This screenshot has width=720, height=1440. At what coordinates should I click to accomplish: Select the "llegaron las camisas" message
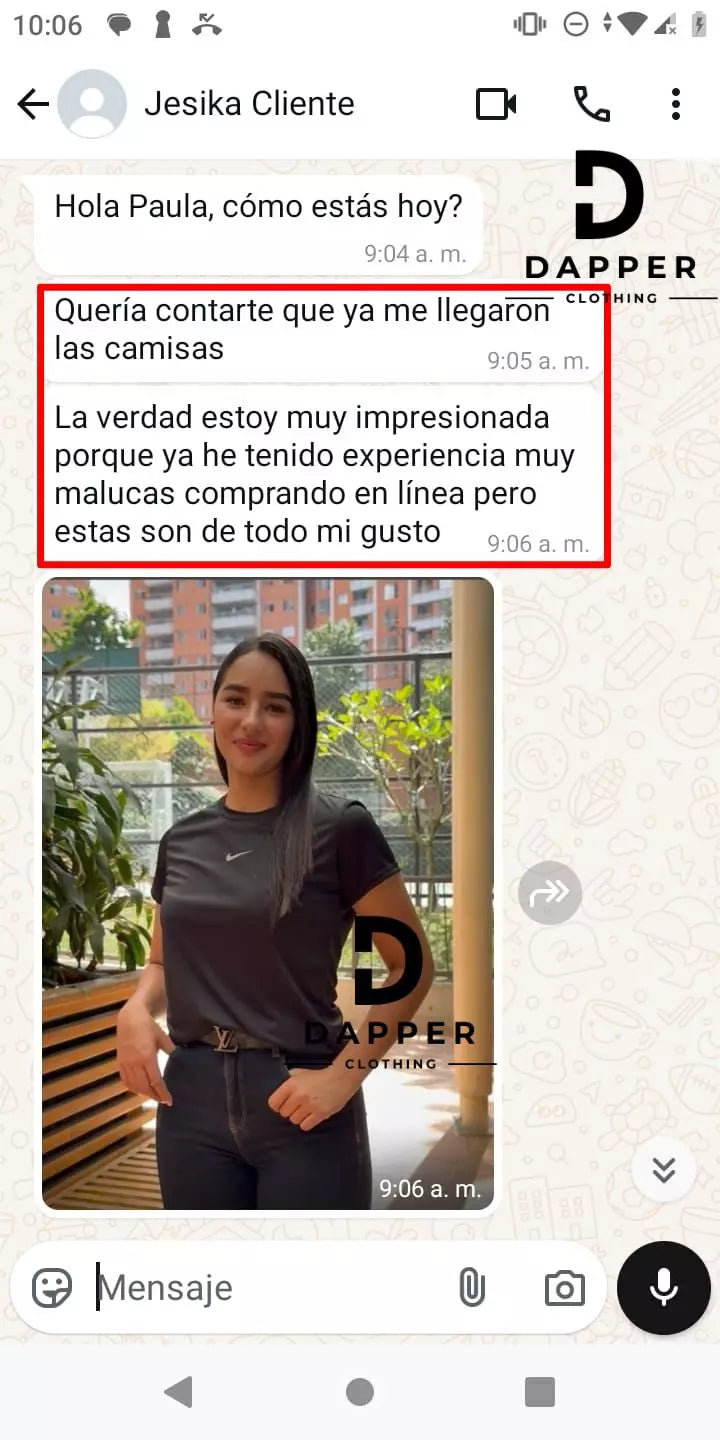(323, 334)
